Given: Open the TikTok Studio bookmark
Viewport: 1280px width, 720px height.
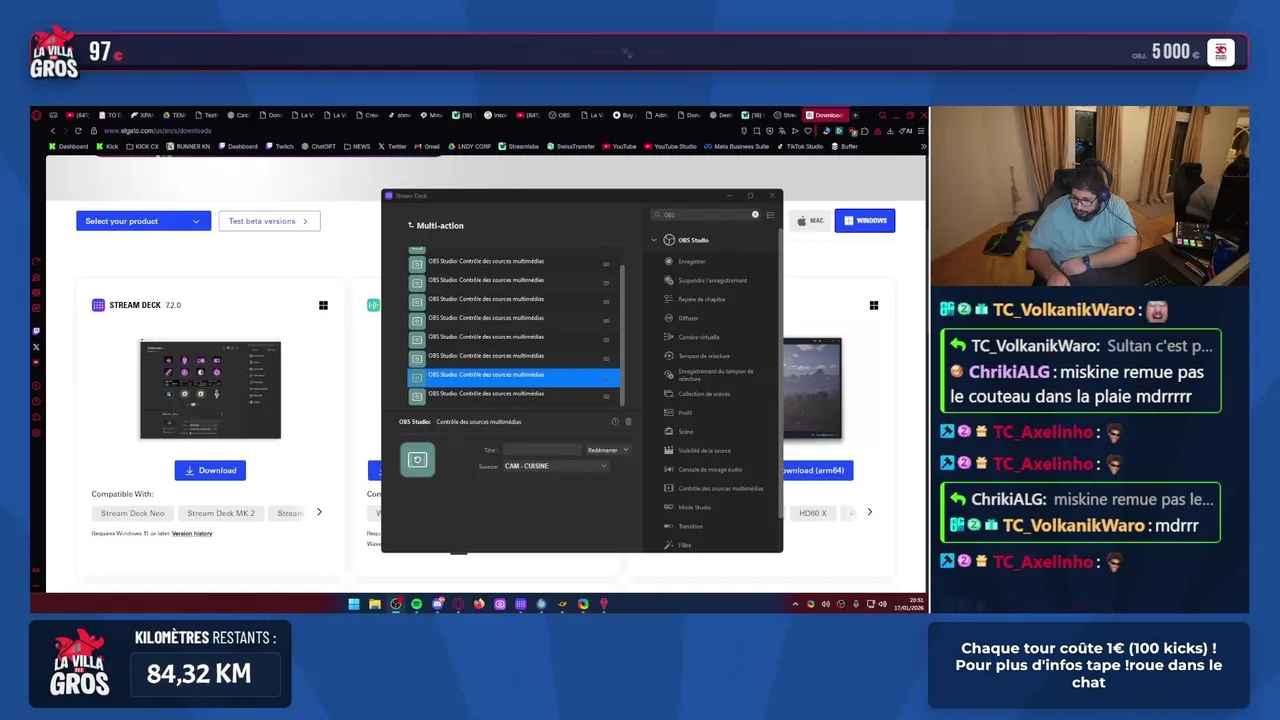Looking at the screenshot, I should (800, 147).
